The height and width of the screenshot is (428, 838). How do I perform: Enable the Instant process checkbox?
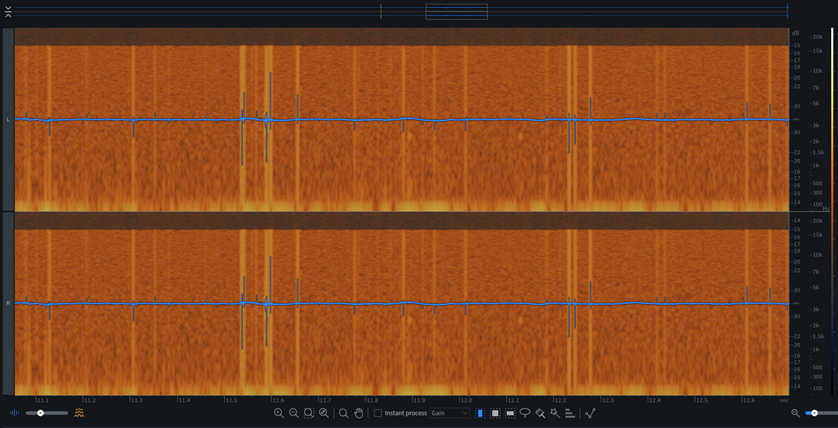[378, 413]
